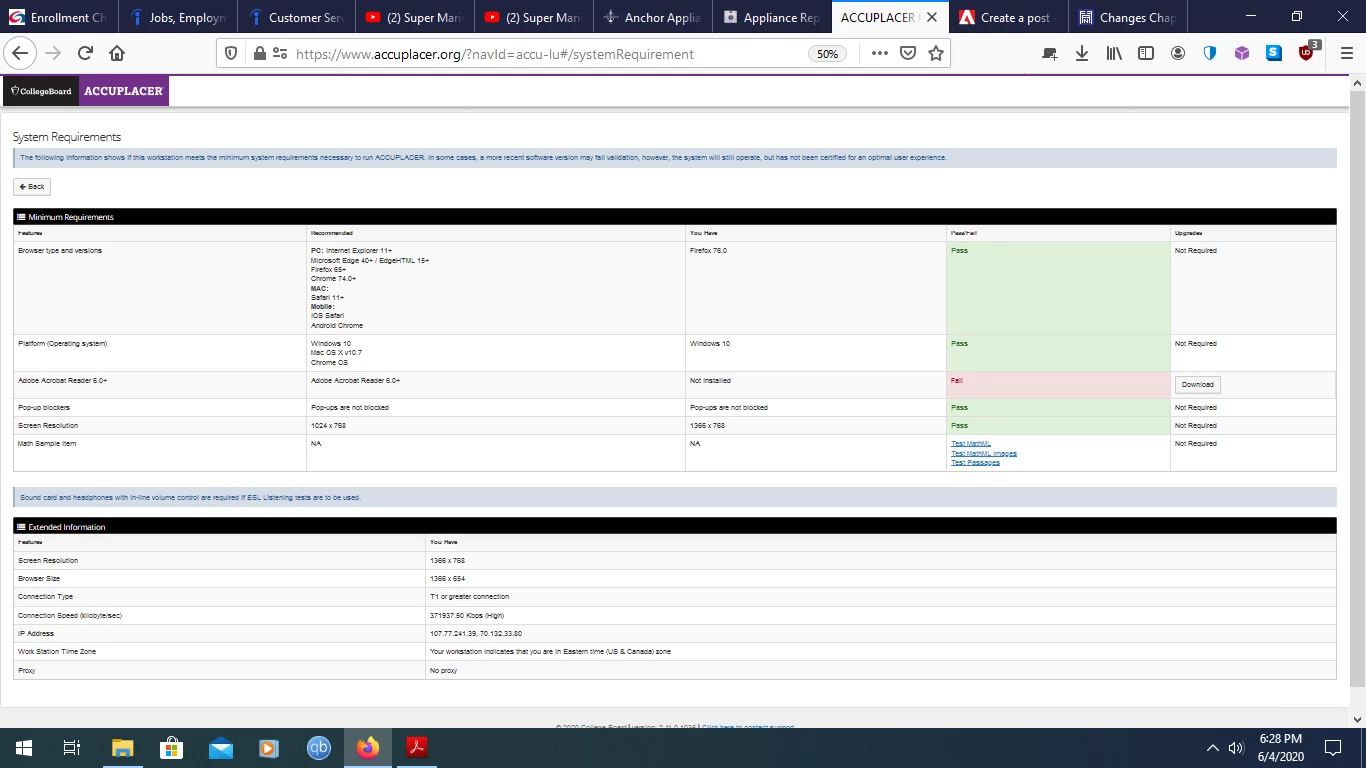The height and width of the screenshot is (768, 1366).
Task: Click the browser forward arrow
Action: (53, 53)
